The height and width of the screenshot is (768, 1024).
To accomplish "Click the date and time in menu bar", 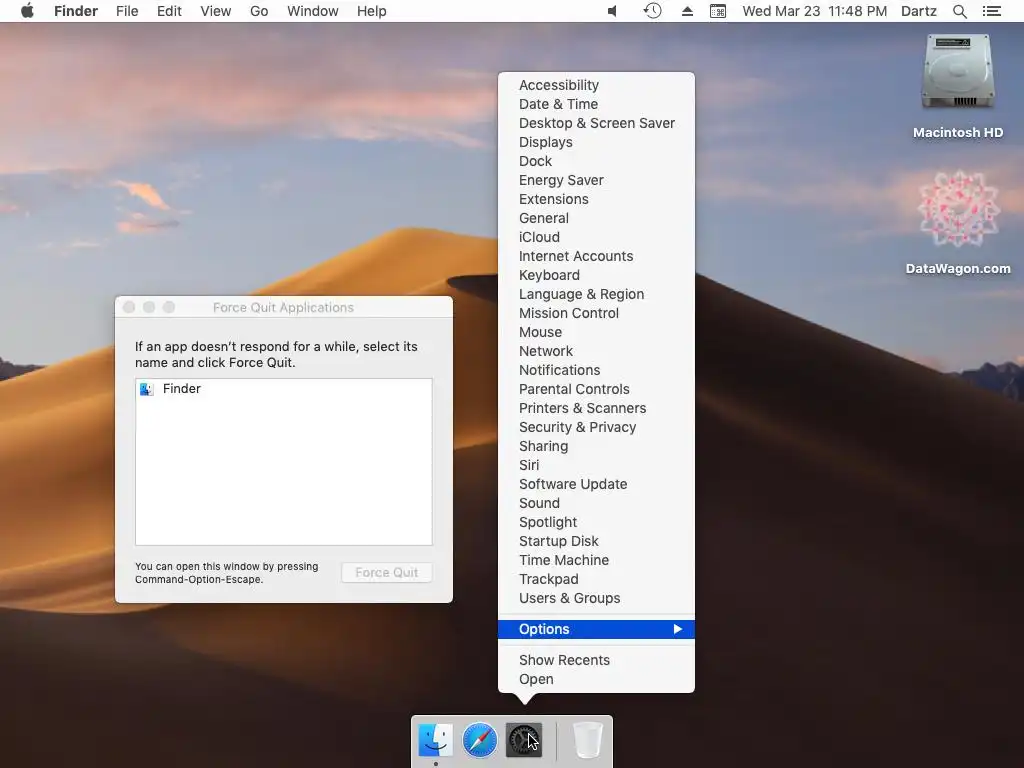I will coord(814,11).
